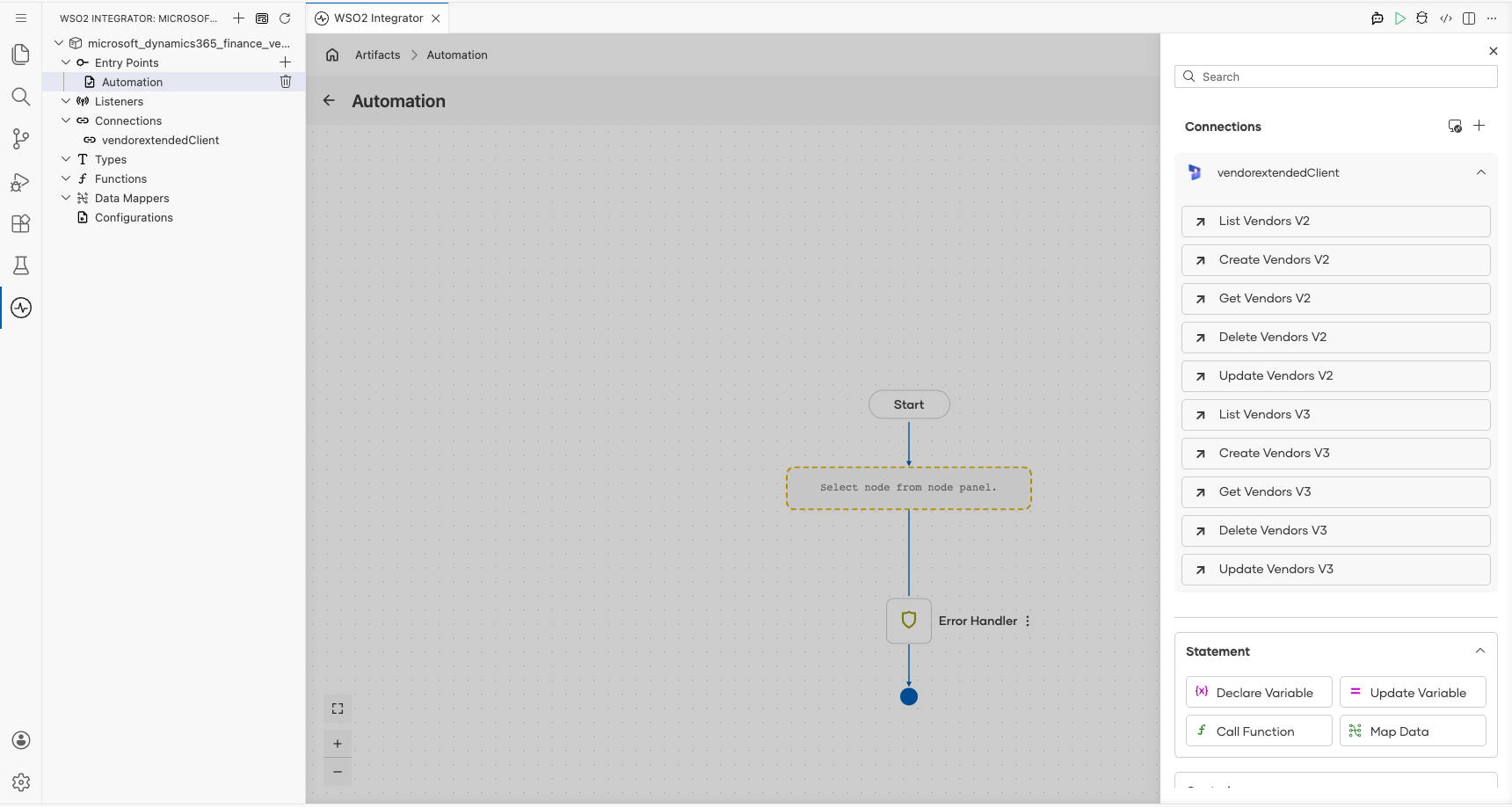This screenshot has height=807, width=1512.
Task: Click the overview icon beside refresh in sidebar
Action: (262, 18)
